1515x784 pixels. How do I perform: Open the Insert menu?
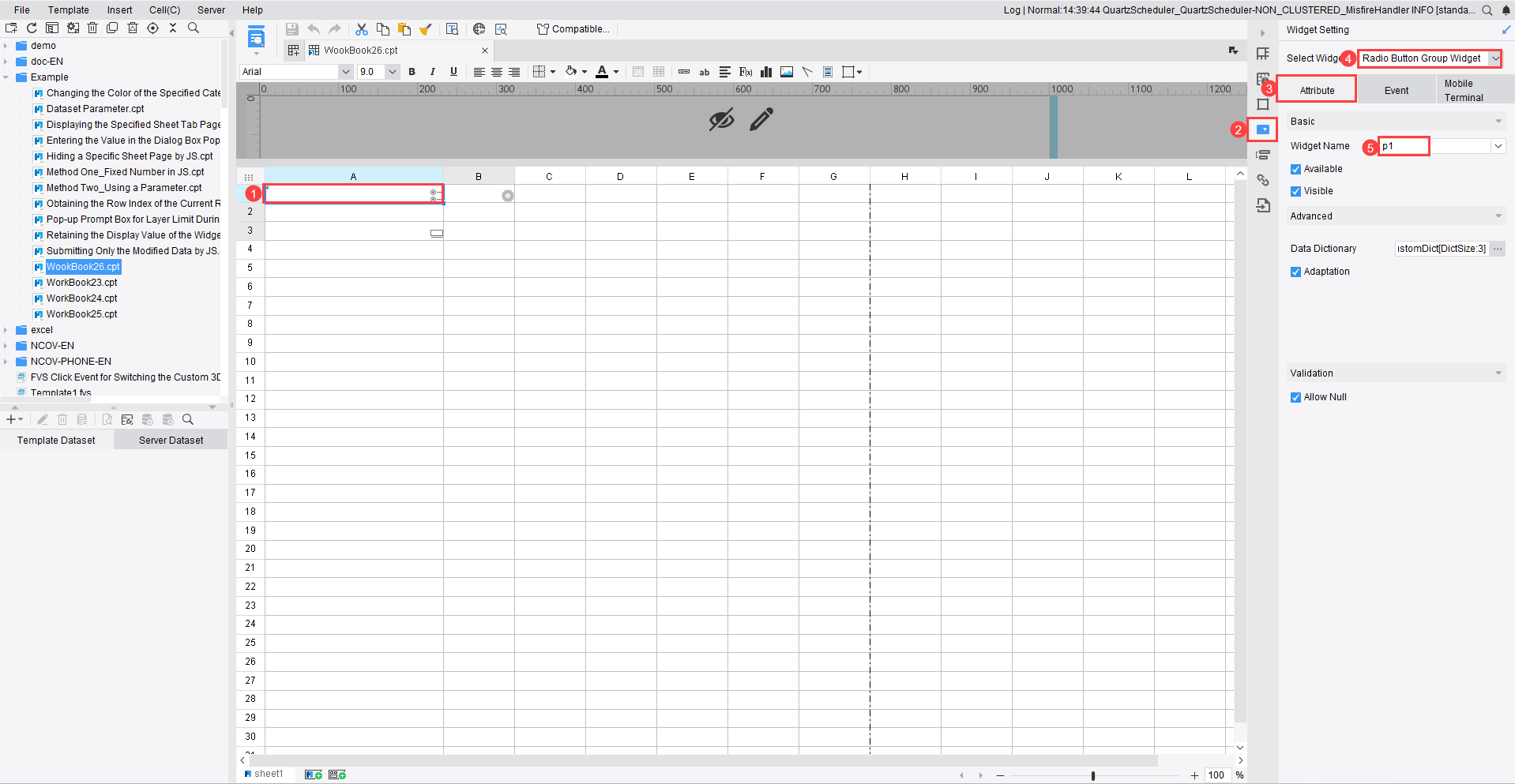(x=120, y=10)
